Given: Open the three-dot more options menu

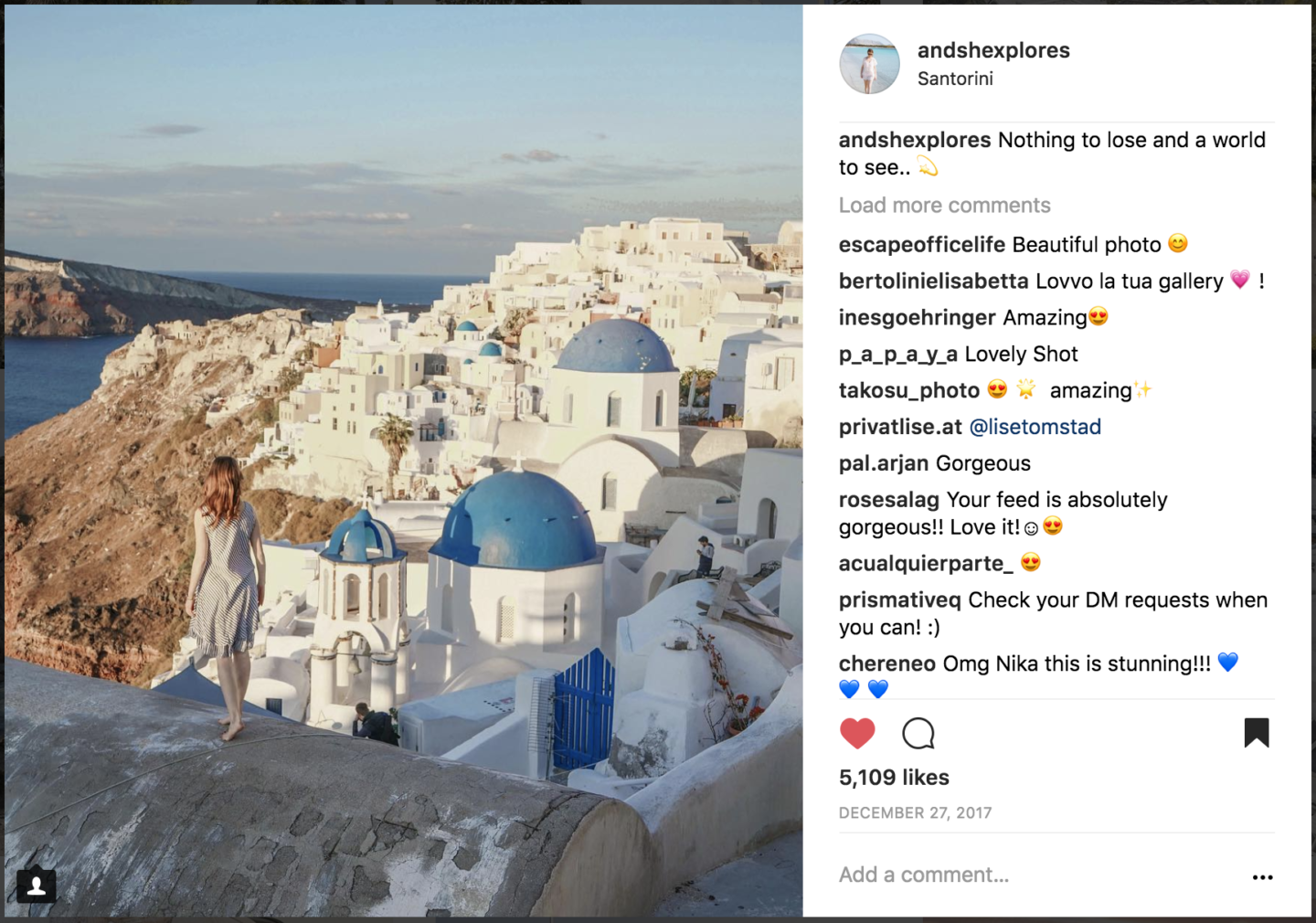Looking at the screenshot, I should click(x=1263, y=876).
